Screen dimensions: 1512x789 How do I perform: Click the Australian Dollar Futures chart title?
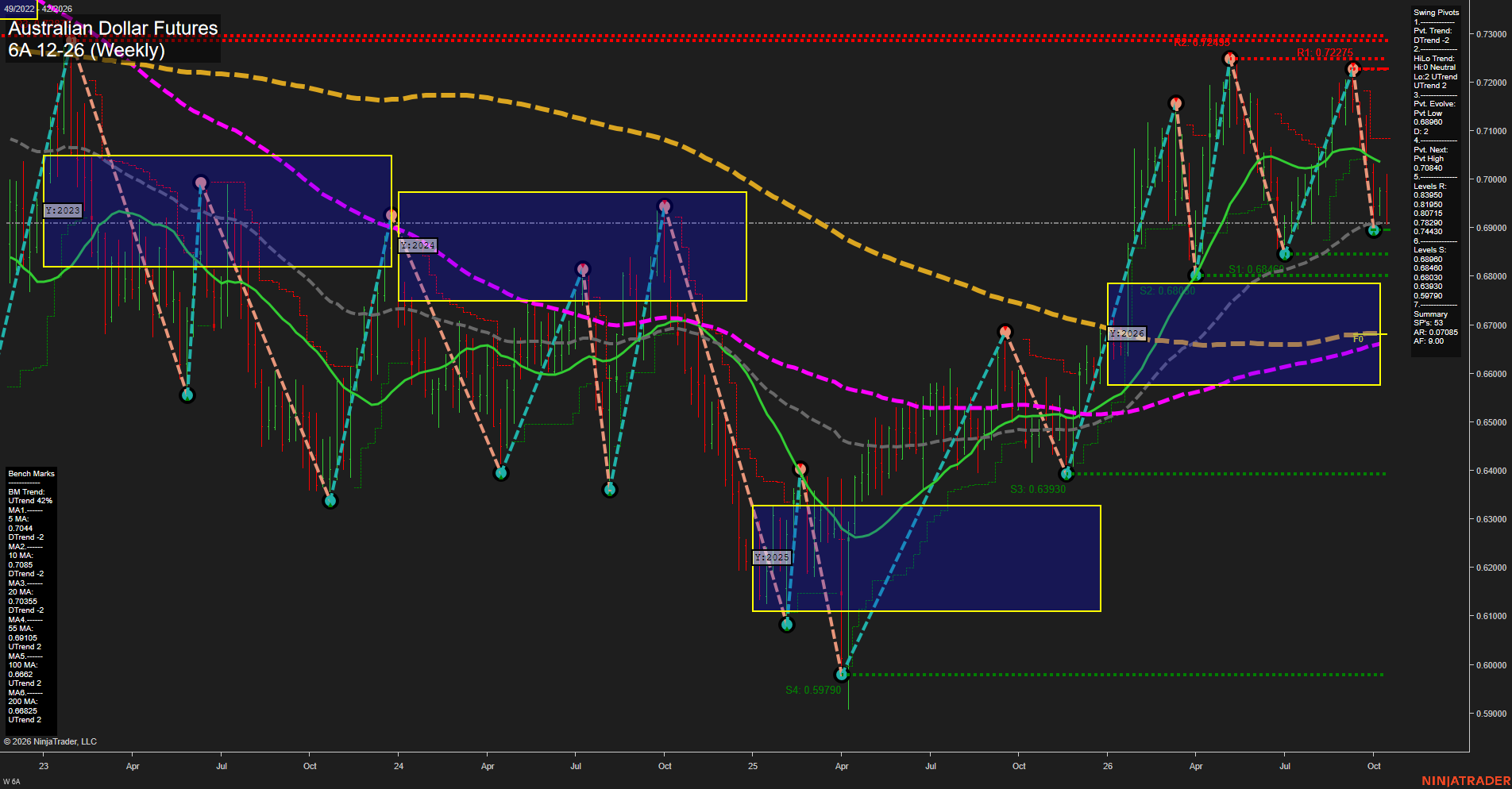click(x=113, y=28)
